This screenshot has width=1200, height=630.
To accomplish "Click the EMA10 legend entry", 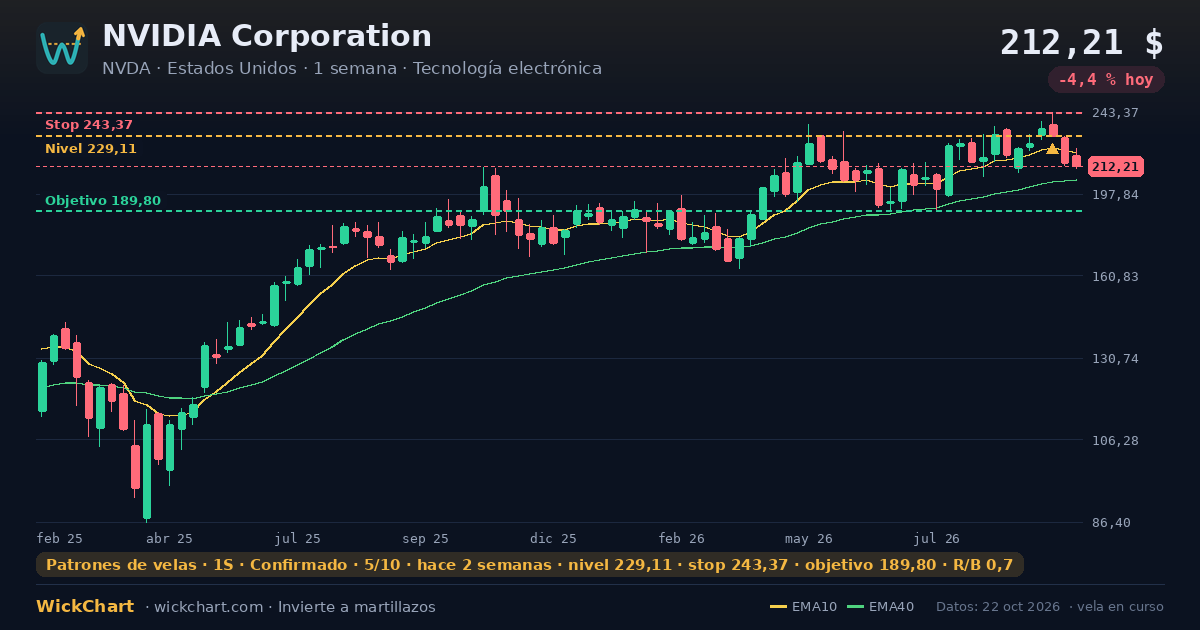I will (x=803, y=607).
